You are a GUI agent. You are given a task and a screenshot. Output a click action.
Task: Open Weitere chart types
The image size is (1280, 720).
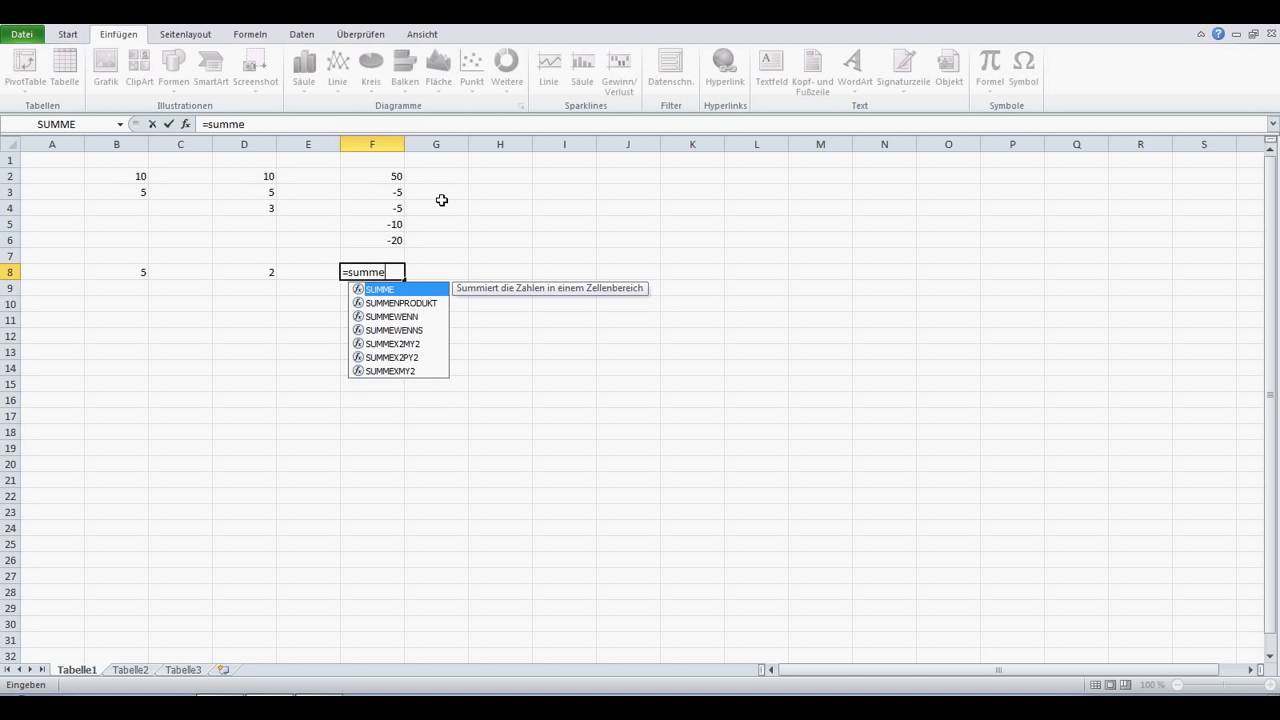[x=507, y=69]
